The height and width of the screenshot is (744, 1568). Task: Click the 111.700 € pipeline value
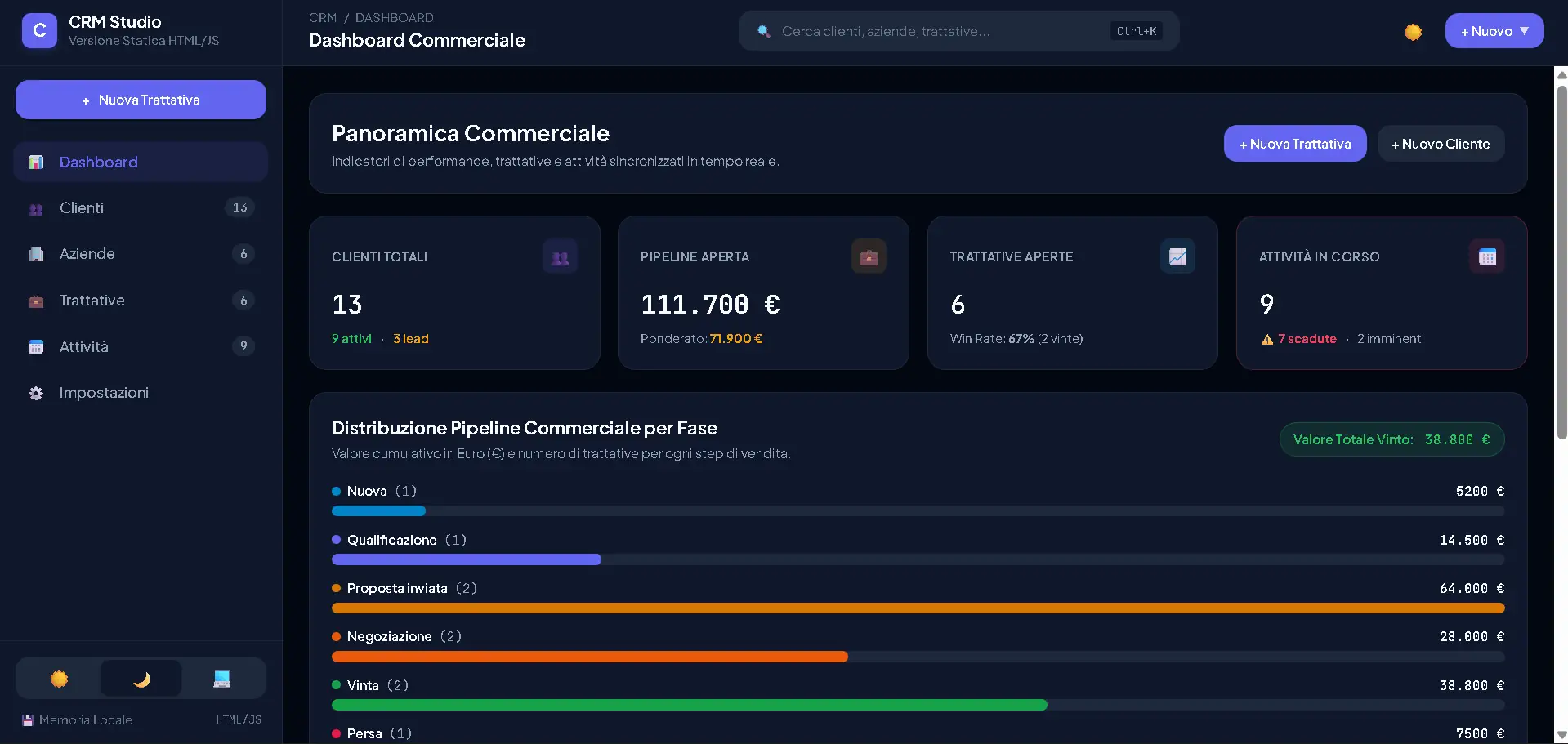tap(710, 305)
